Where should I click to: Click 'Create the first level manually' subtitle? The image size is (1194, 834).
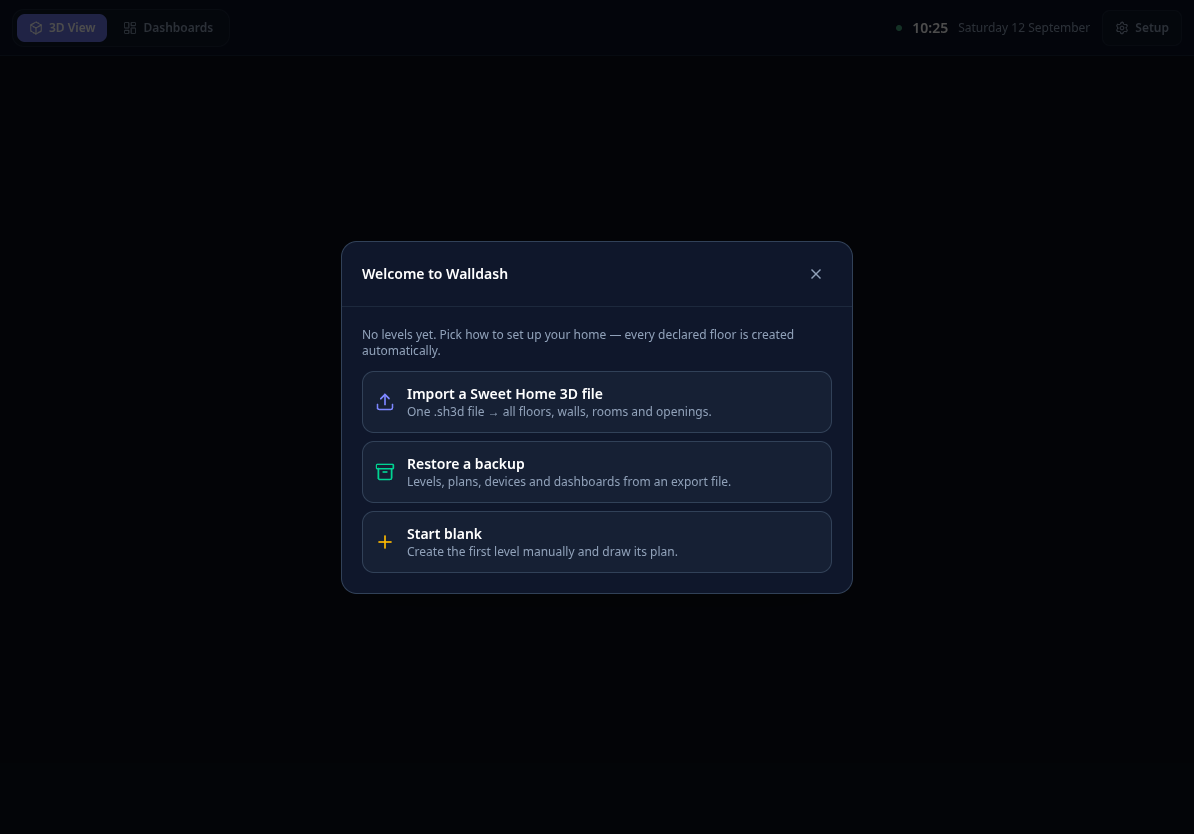(x=542, y=552)
